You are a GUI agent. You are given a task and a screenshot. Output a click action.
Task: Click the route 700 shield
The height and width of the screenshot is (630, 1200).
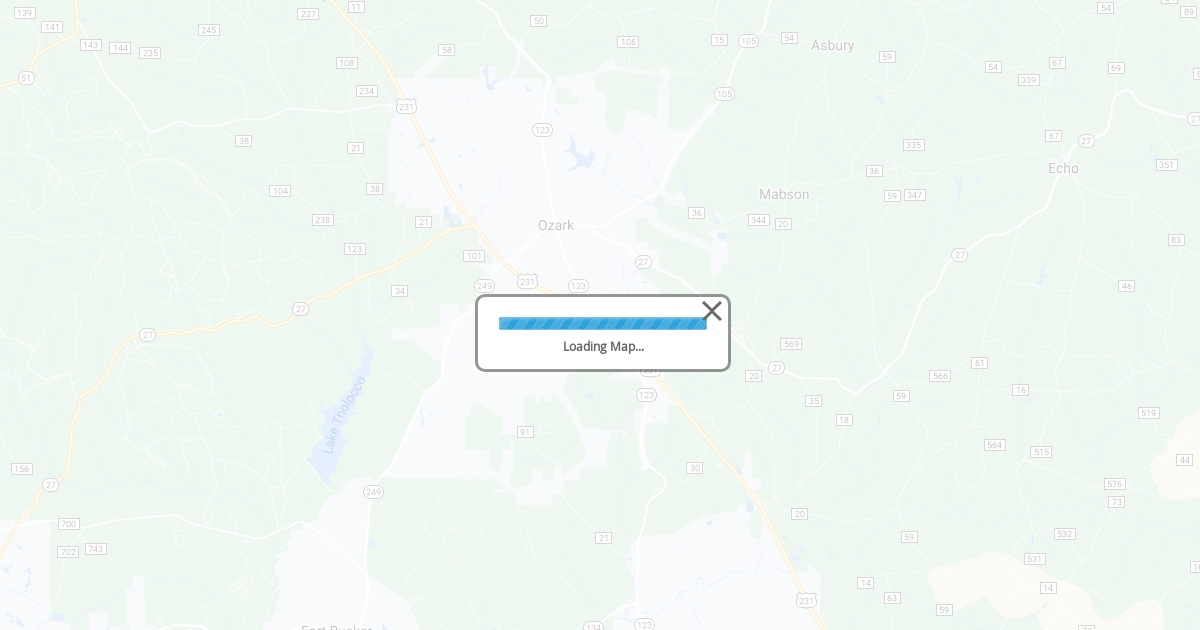click(x=68, y=524)
